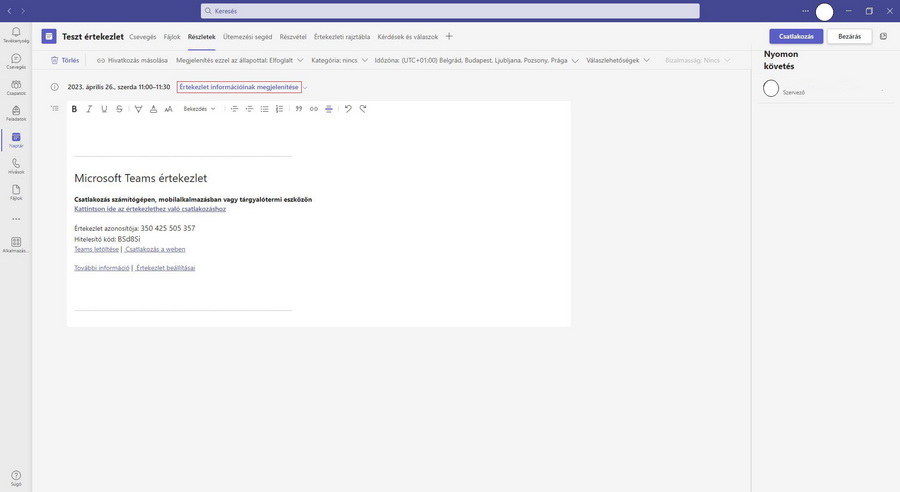The width and height of the screenshot is (900, 492).
Task: Open the Értekezlet beállításai link
Action: (x=165, y=268)
